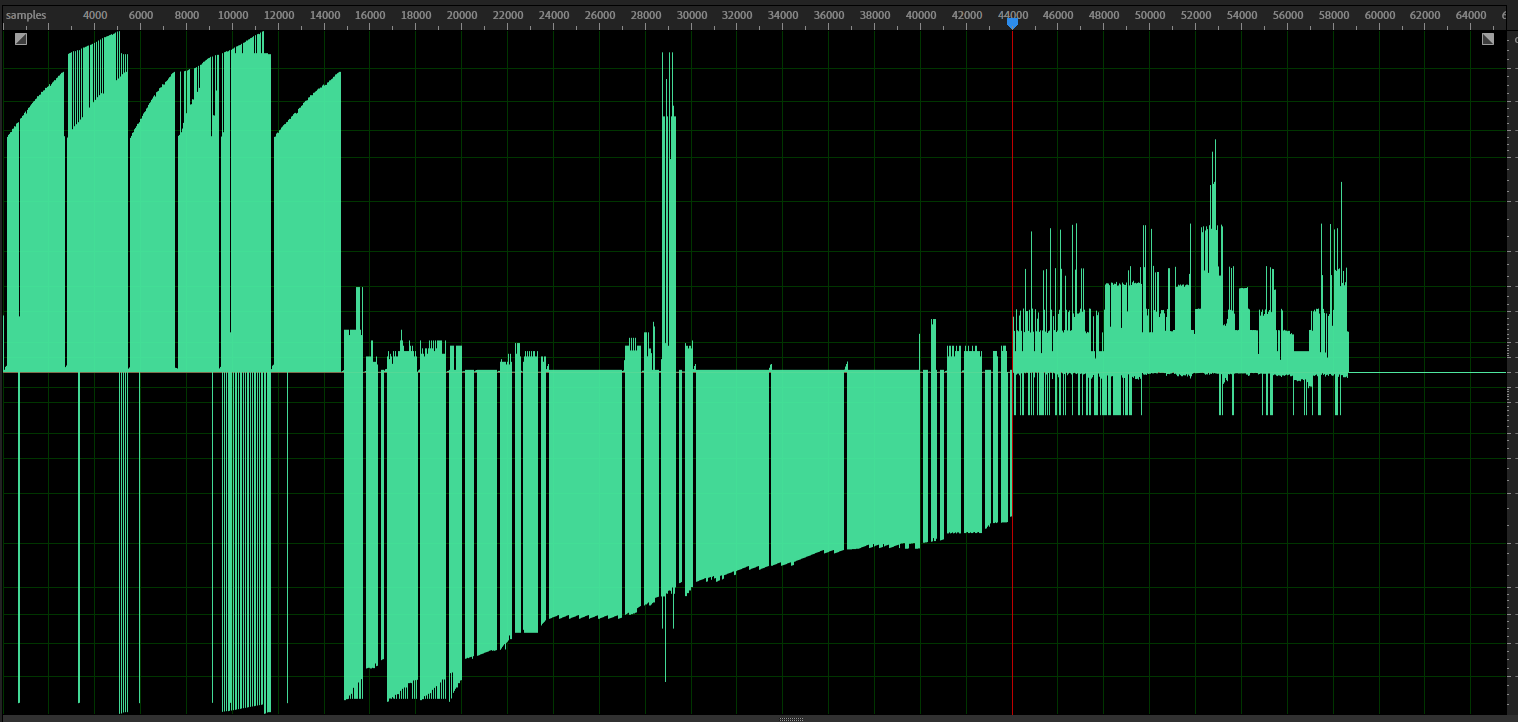The height and width of the screenshot is (722, 1518).
Task: Move the playhead to 10000 on the ruler
Action: 233,15
